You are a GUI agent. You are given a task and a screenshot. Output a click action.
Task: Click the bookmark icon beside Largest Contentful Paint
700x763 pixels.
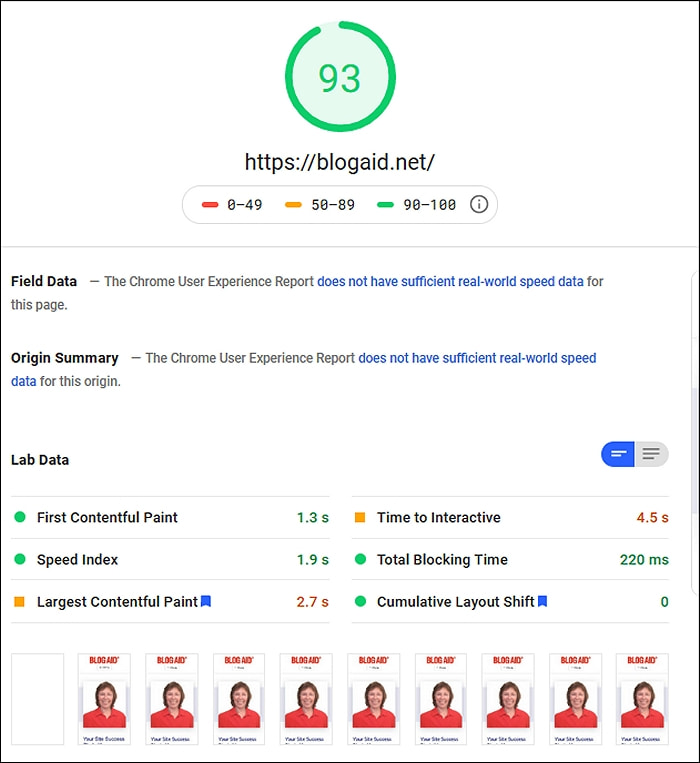point(206,601)
